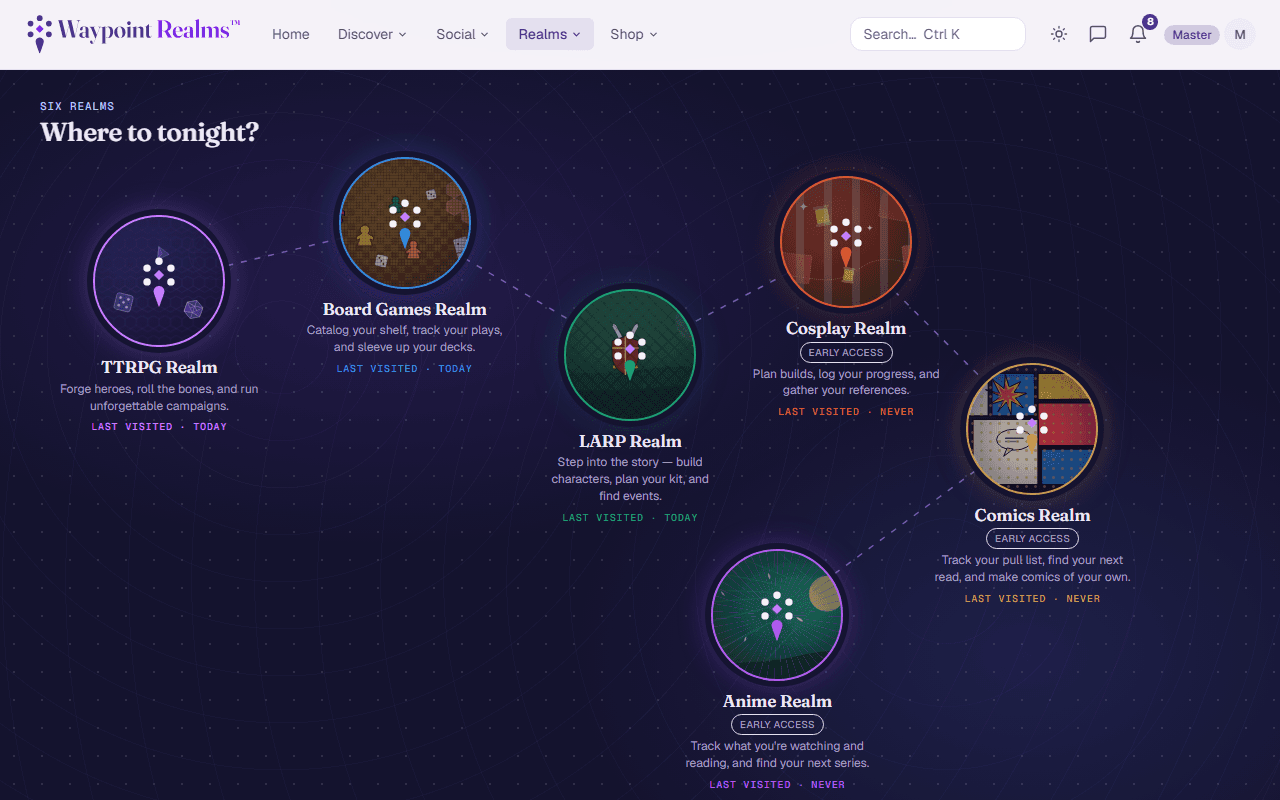
Task: Click the Early Access badge under Cosplay Realm
Action: pos(846,352)
